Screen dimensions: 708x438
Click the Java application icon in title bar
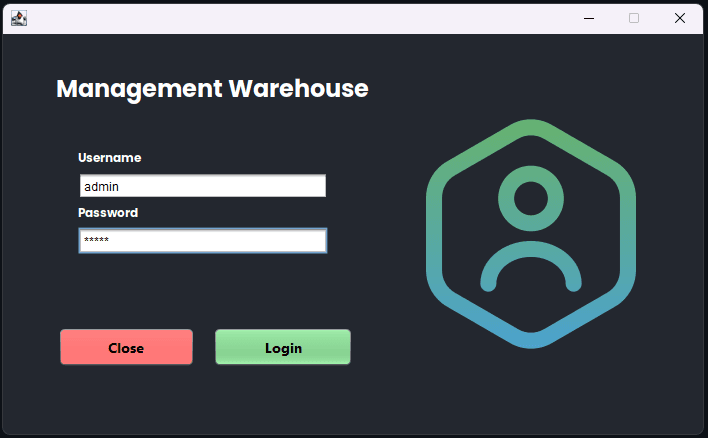click(18, 18)
